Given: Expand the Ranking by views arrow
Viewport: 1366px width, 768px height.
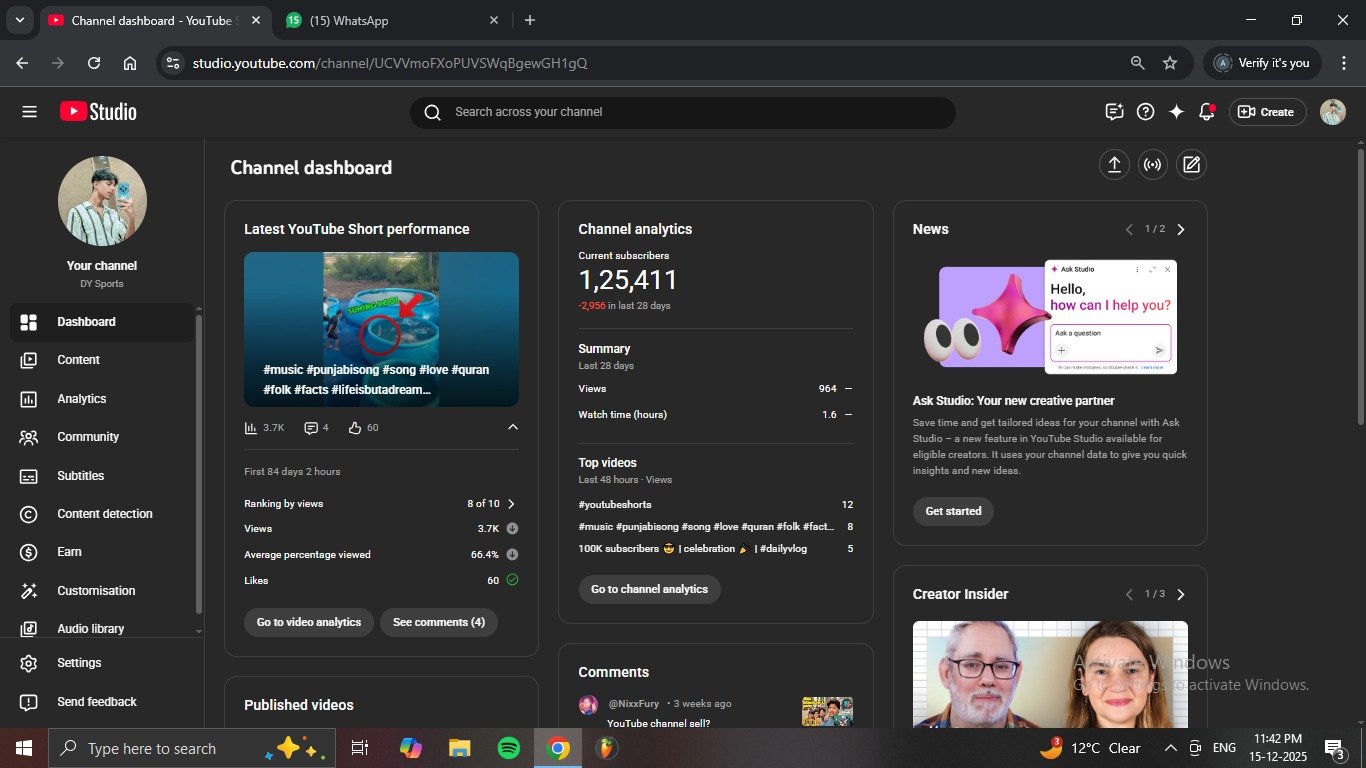Looking at the screenshot, I should click(x=512, y=504).
